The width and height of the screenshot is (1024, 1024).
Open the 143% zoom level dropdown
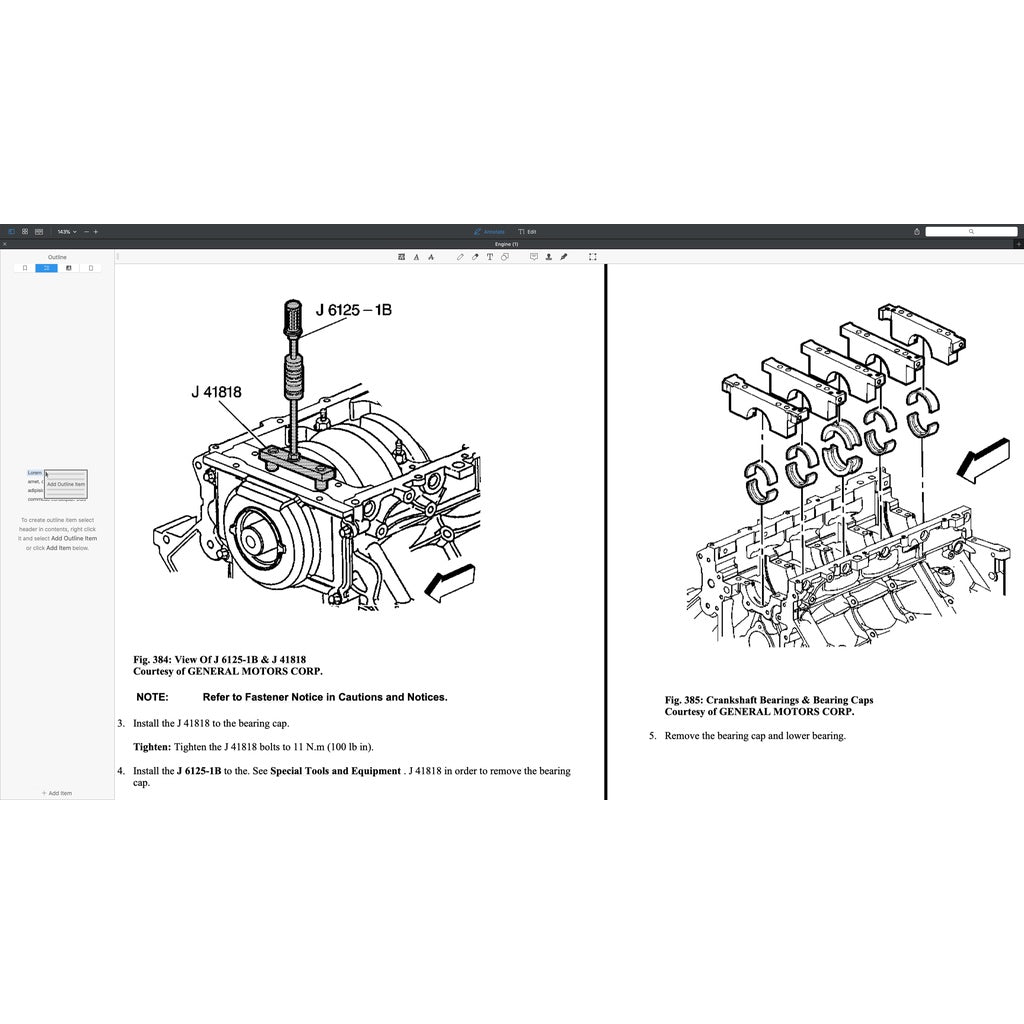(x=68, y=231)
